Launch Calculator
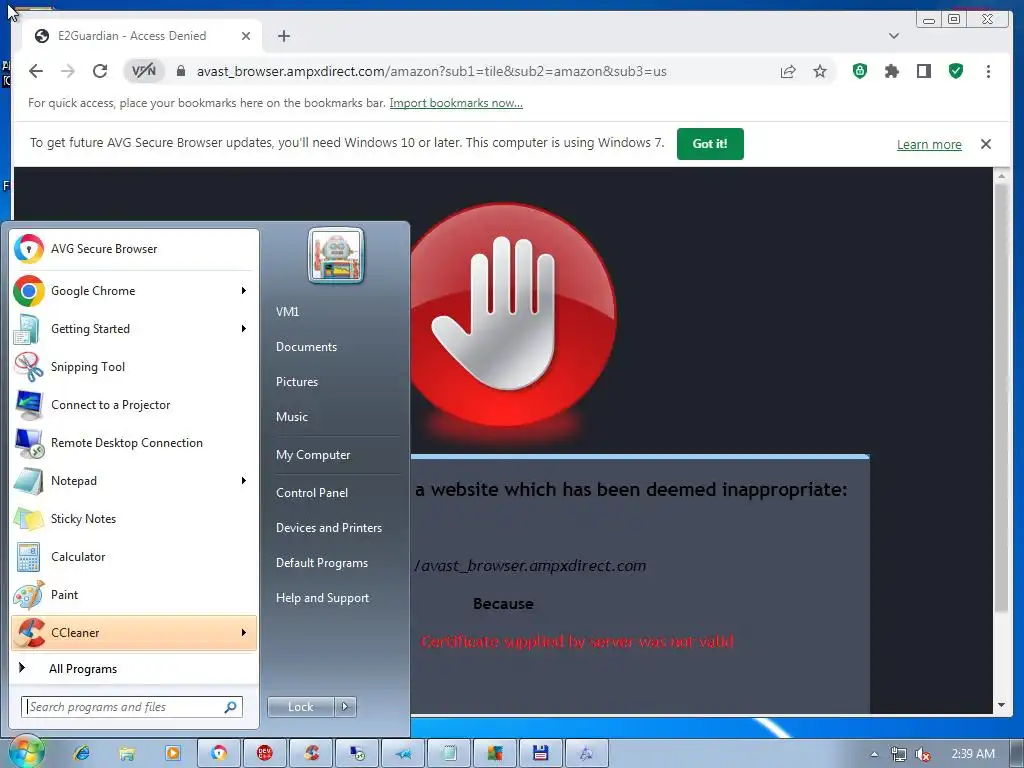This screenshot has height=768, width=1024. [133, 556]
